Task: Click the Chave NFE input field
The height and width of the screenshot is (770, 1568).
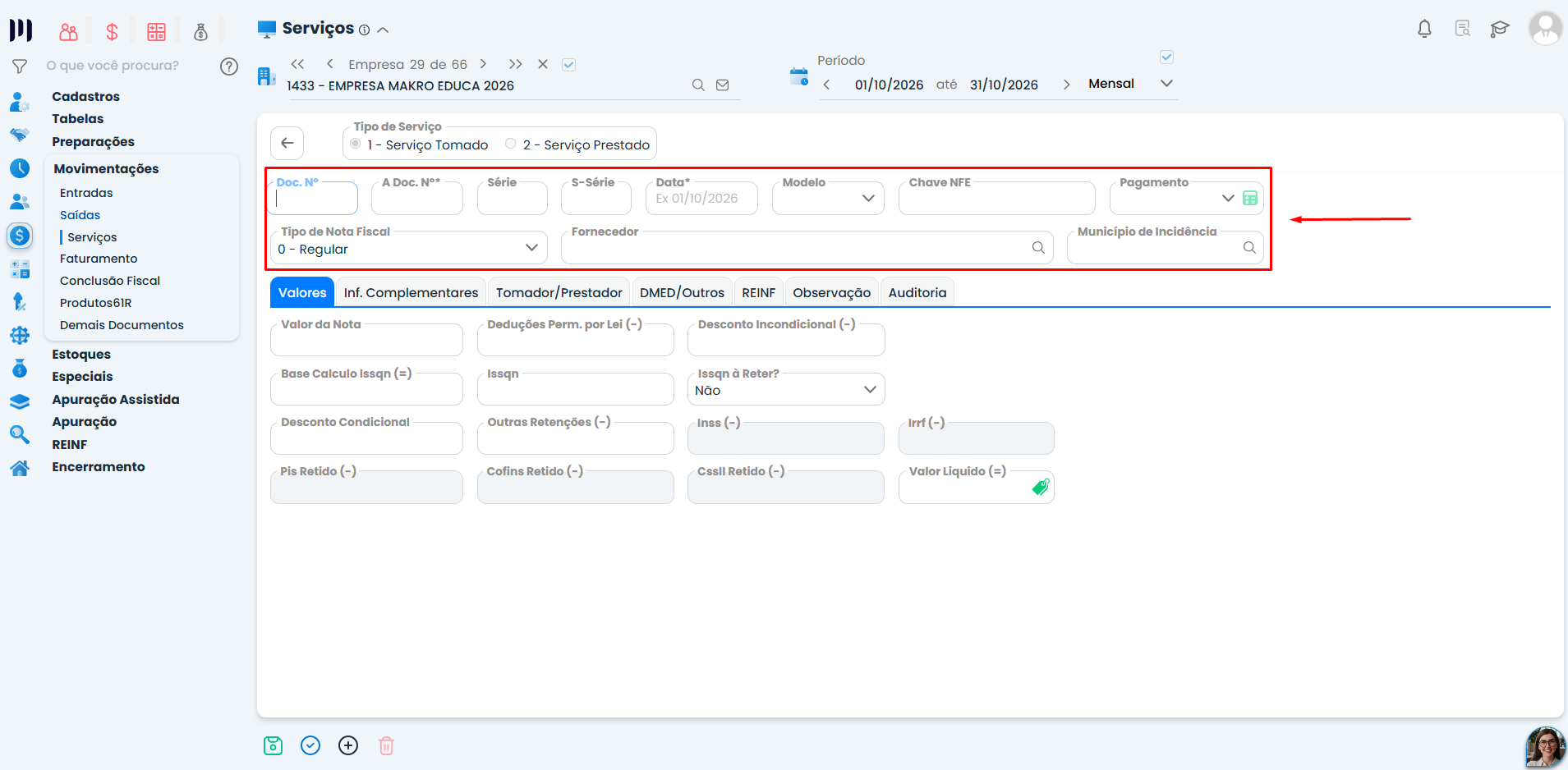Action: tap(996, 199)
